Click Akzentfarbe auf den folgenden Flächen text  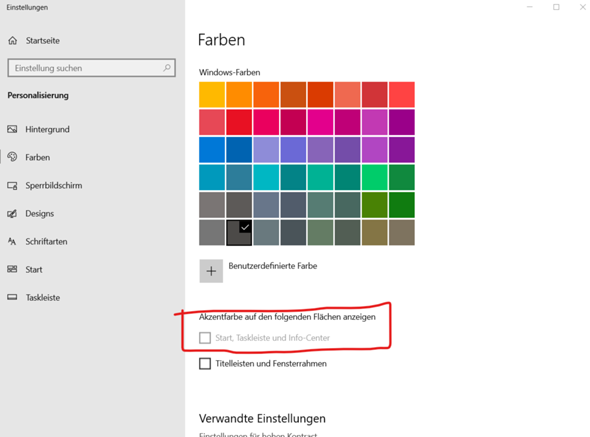tap(287, 317)
